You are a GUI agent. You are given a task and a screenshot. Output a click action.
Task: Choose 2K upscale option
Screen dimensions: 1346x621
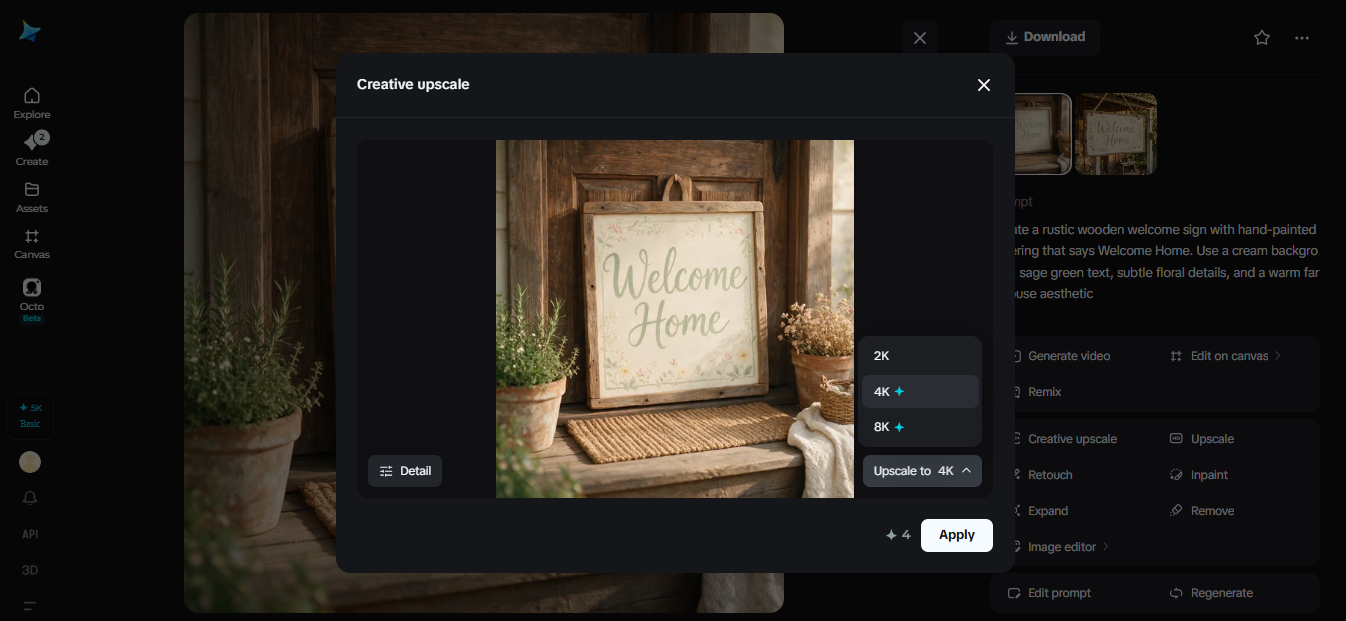tap(920, 356)
